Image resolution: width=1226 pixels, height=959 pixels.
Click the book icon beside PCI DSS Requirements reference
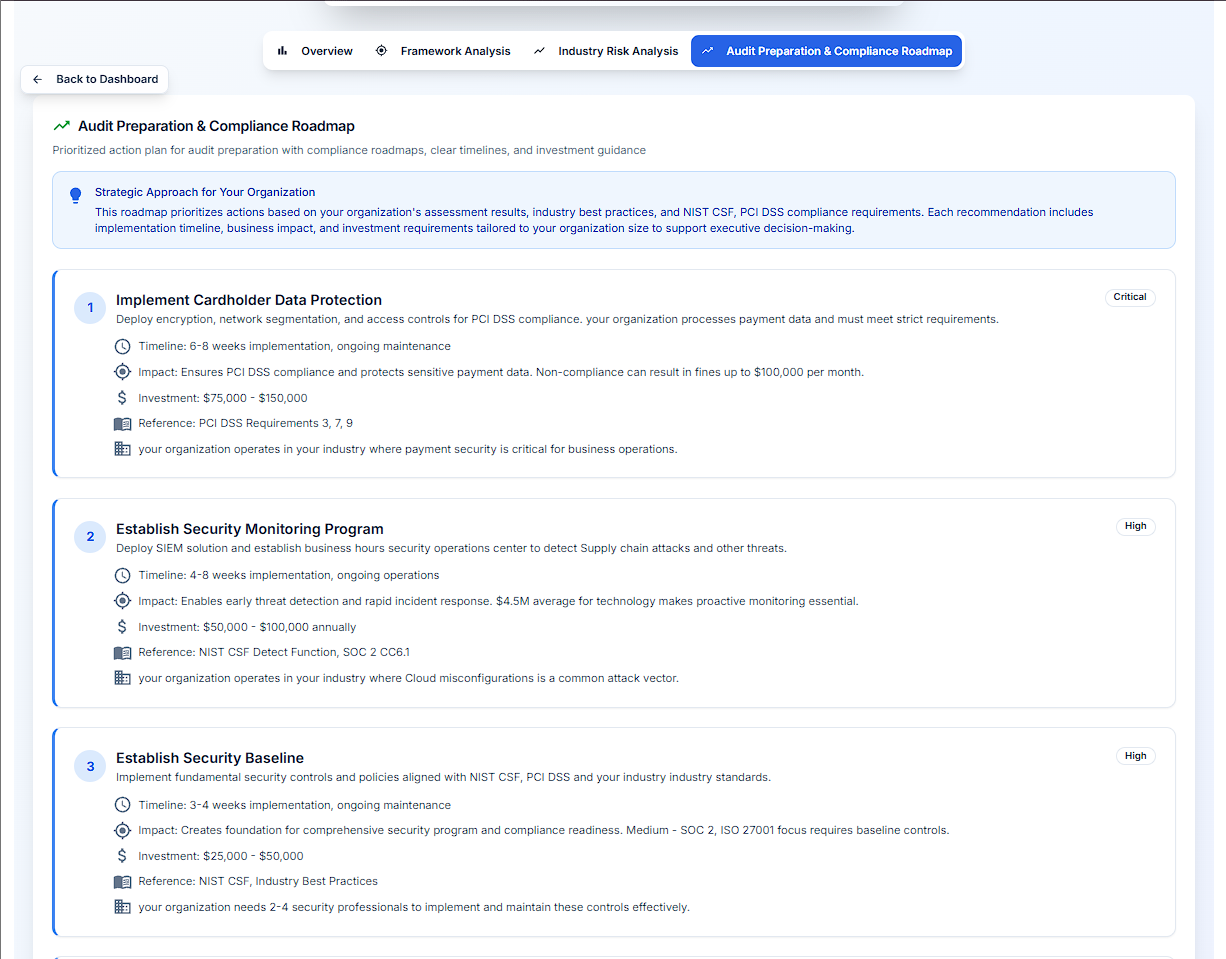coord(122,424)
